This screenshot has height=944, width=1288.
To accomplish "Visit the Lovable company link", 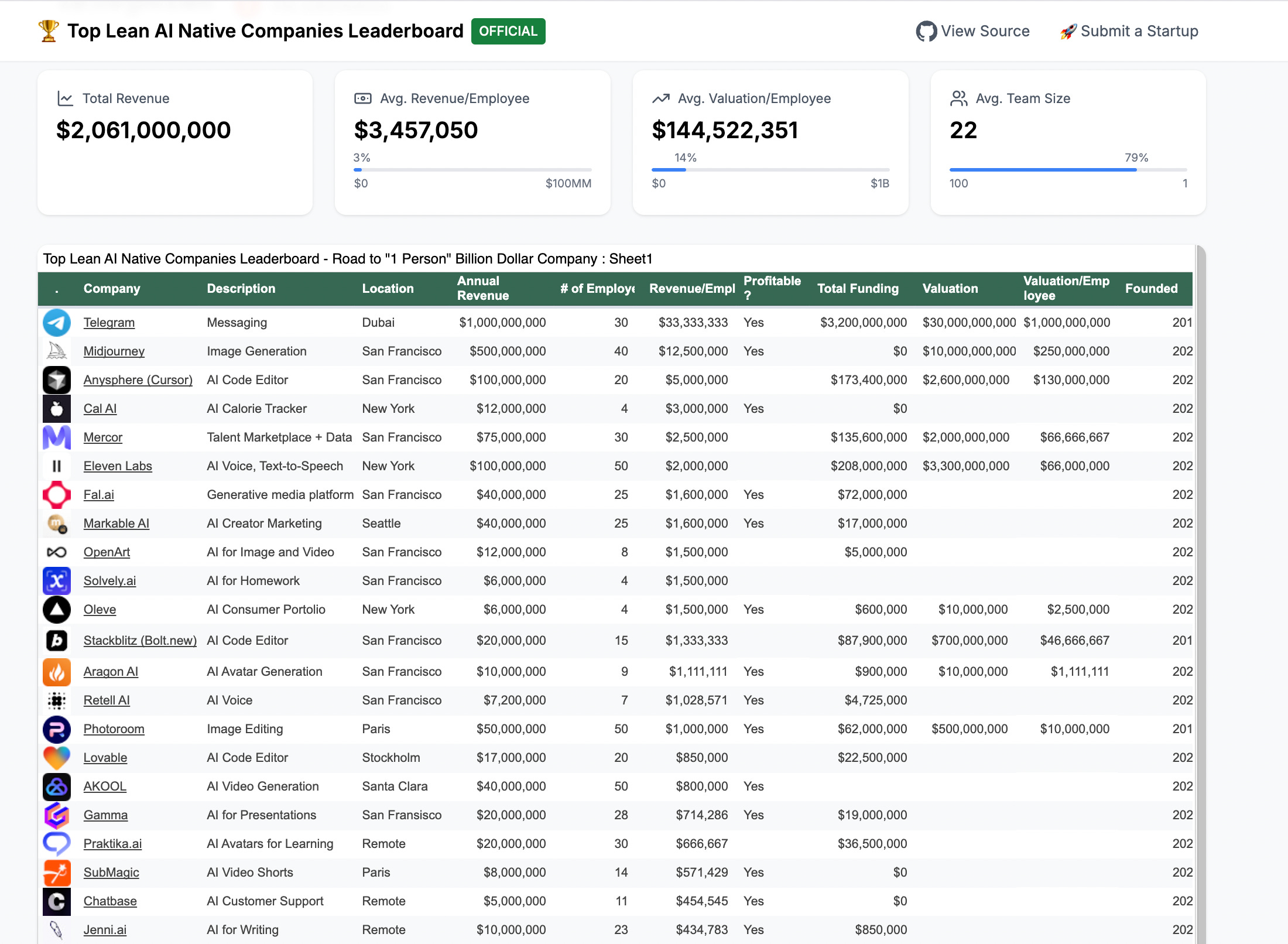I will point(105,758).
